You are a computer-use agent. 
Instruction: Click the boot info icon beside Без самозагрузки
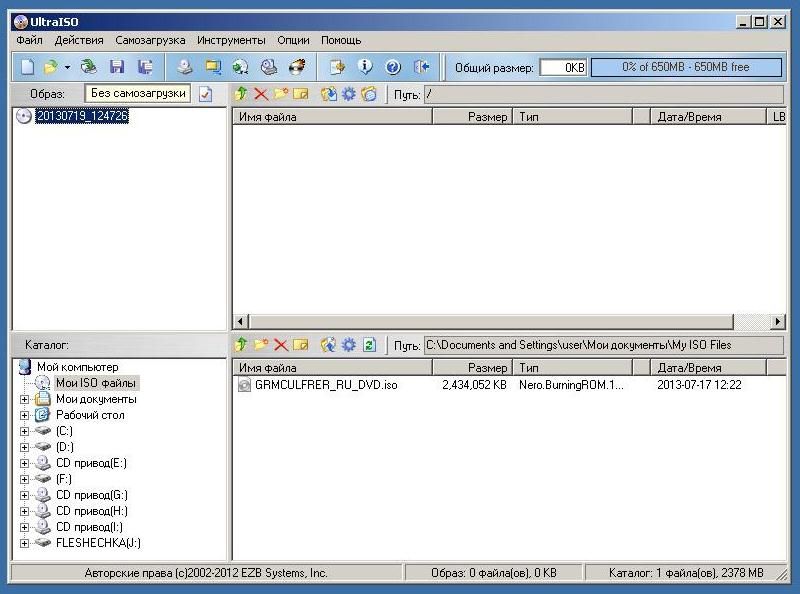[205, 94]
